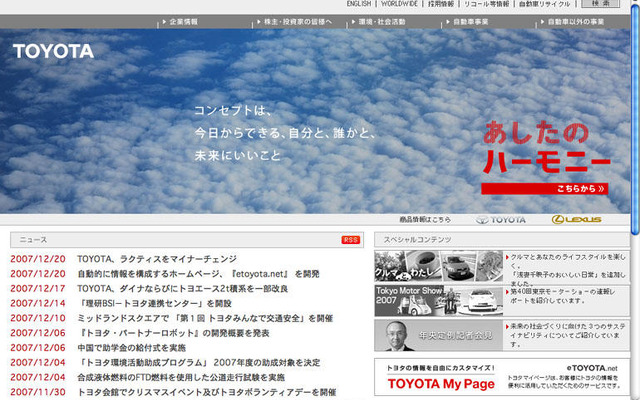
Task: Open the WORLDWIDE link
Action: pos(399,4)
